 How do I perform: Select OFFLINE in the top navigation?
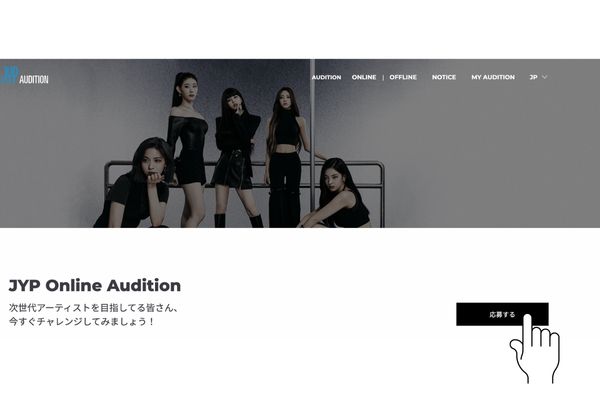pyautogui.click(x=403, y=77)
